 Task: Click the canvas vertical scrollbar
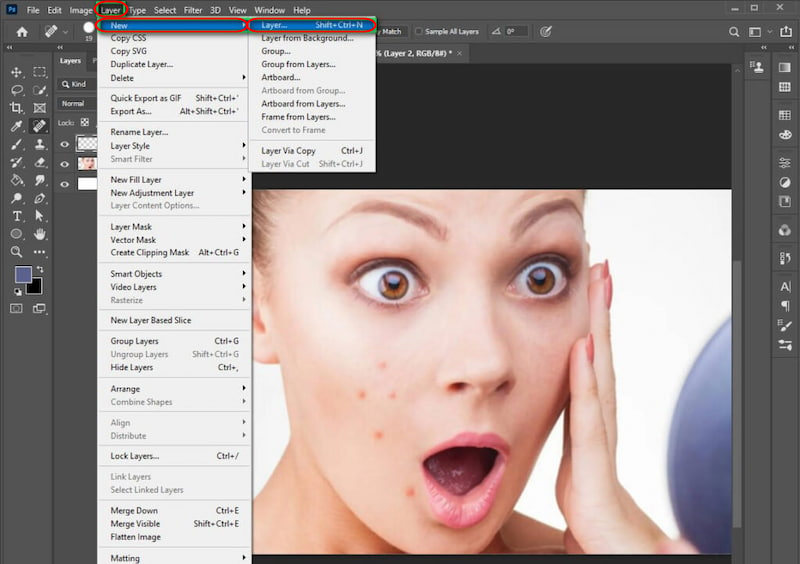pos(737,394)
